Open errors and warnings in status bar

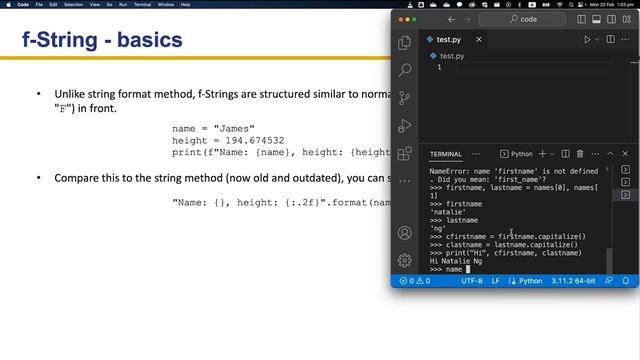click(415, 281)
